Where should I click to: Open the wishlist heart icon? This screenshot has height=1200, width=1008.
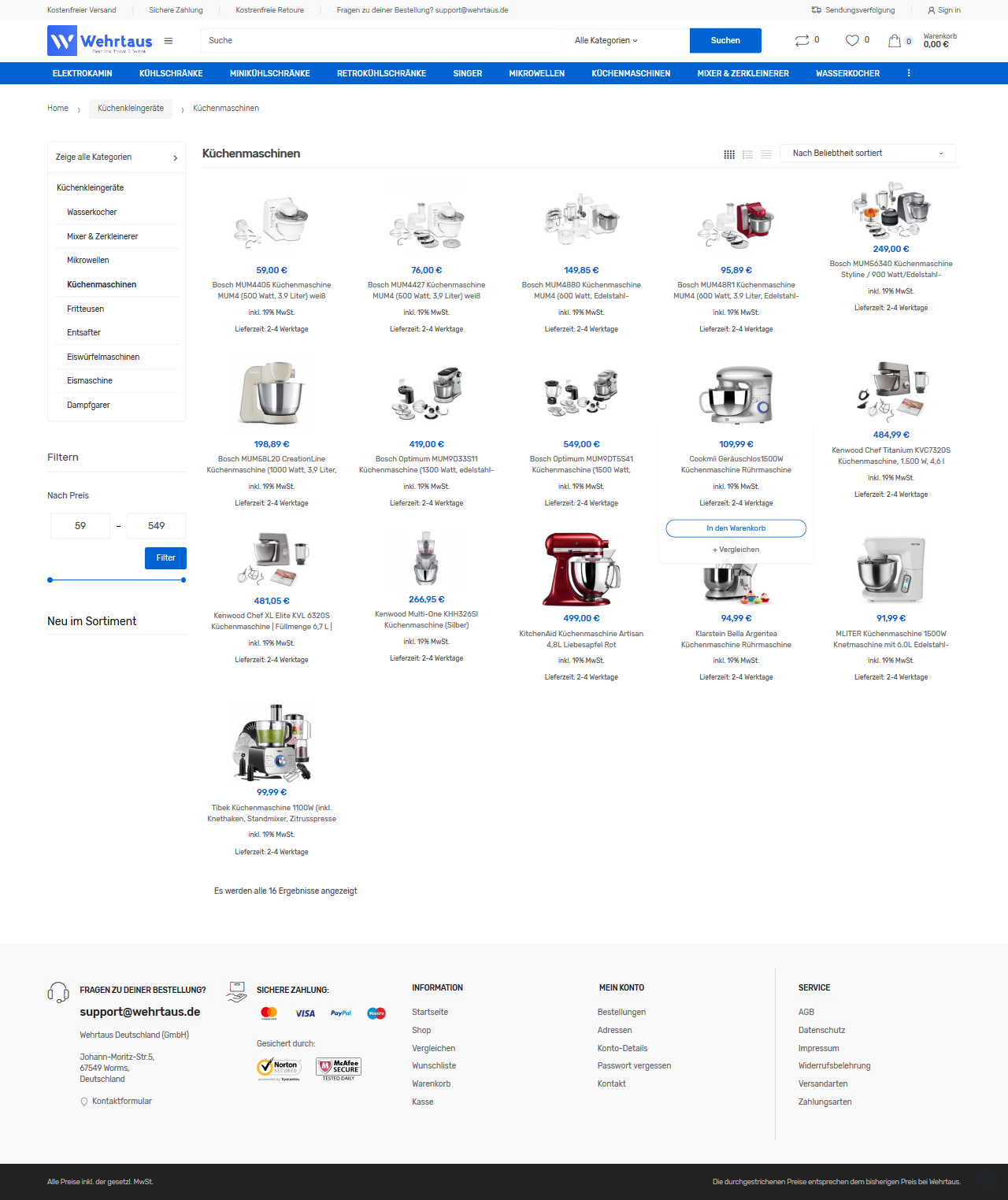pos(852,40)
